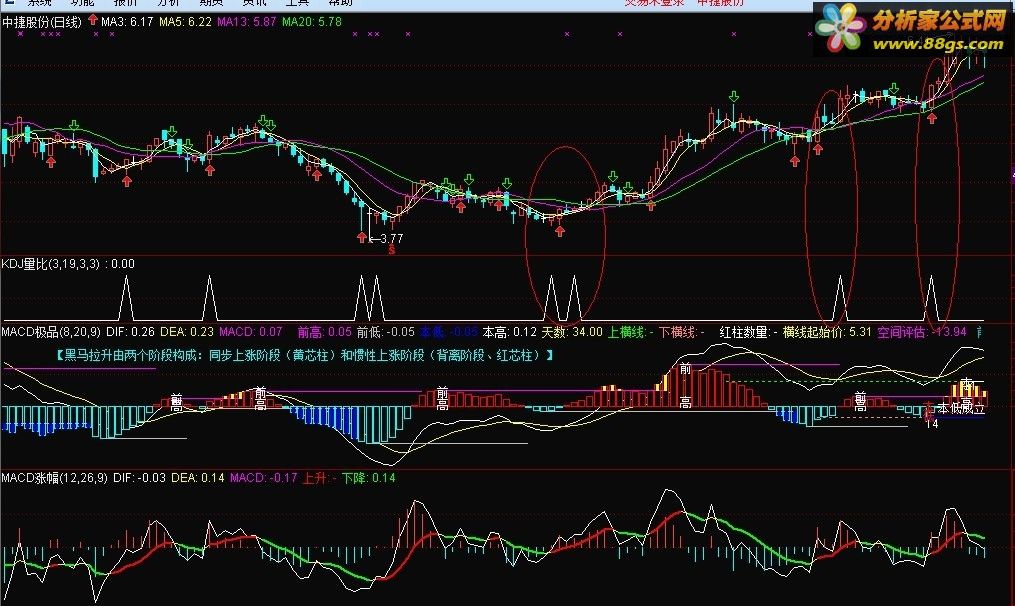The height and width of the screenshot is (606, 1015).
Task: Click the MACD极品(8,20,9) indicator name
Action: (x=51, y=331)
